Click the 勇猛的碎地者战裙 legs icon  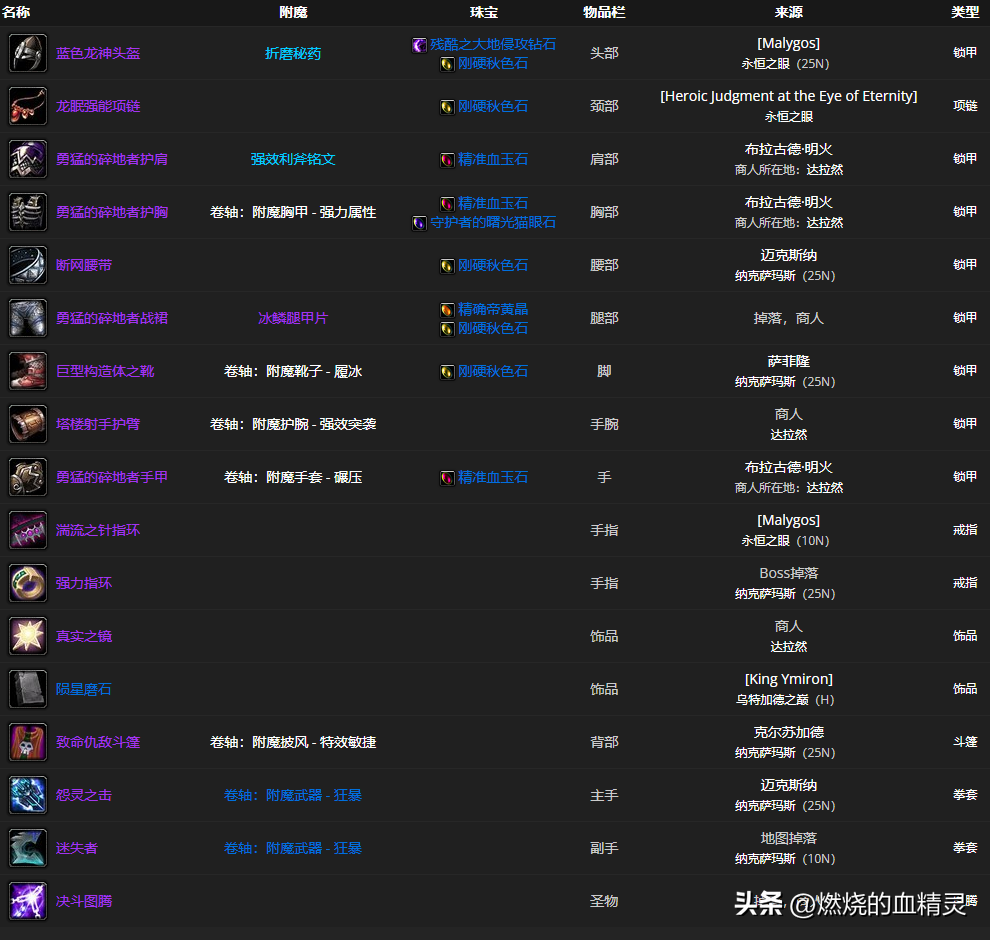(28, 318)
